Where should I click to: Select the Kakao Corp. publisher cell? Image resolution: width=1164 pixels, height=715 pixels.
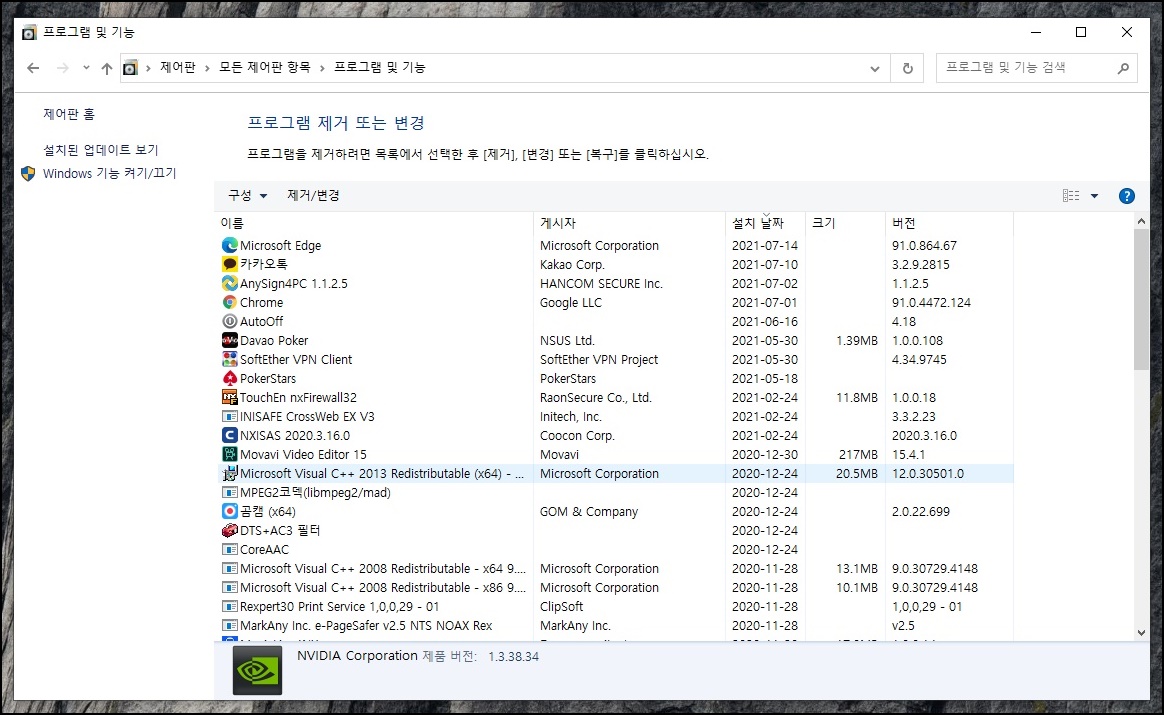point(572,264)
